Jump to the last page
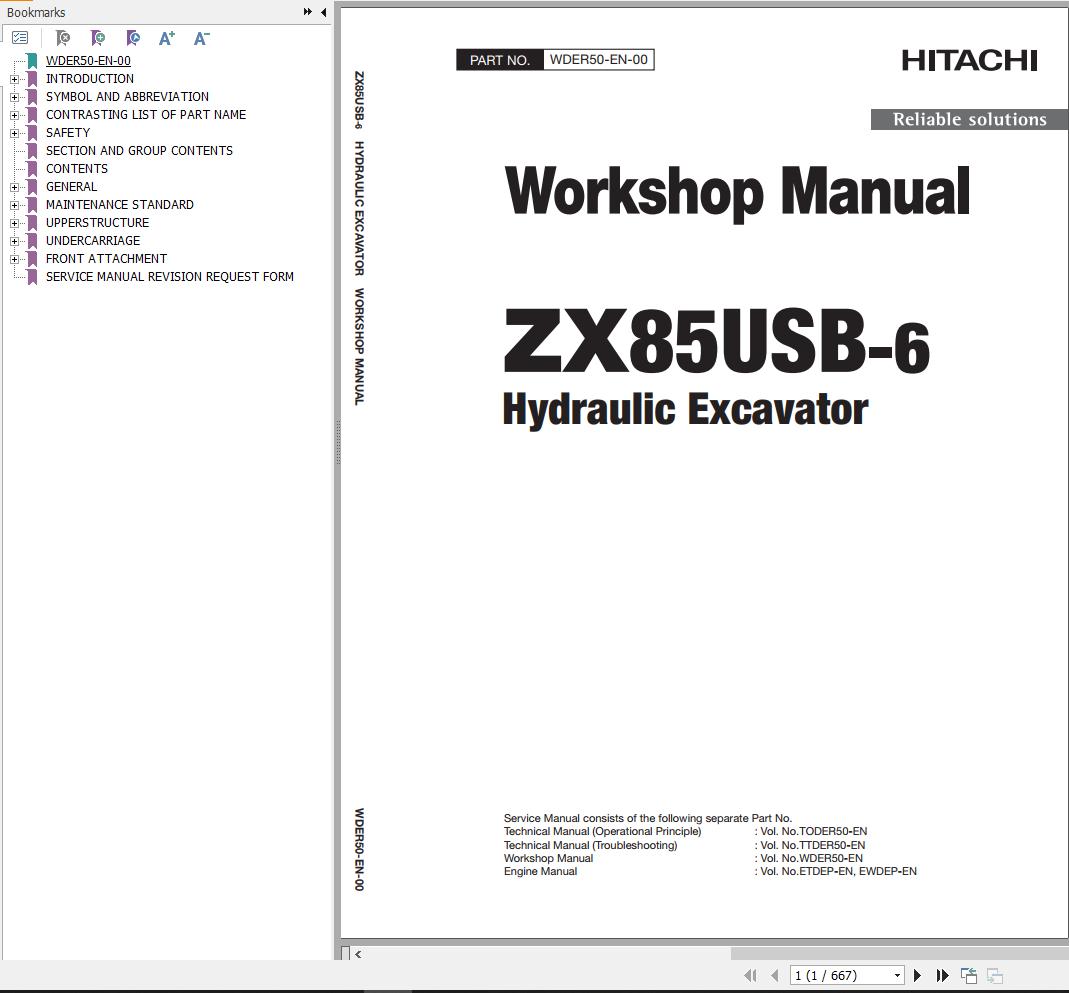The width and height of the screenshot is (1069, 993). click(x=943, y=975)
